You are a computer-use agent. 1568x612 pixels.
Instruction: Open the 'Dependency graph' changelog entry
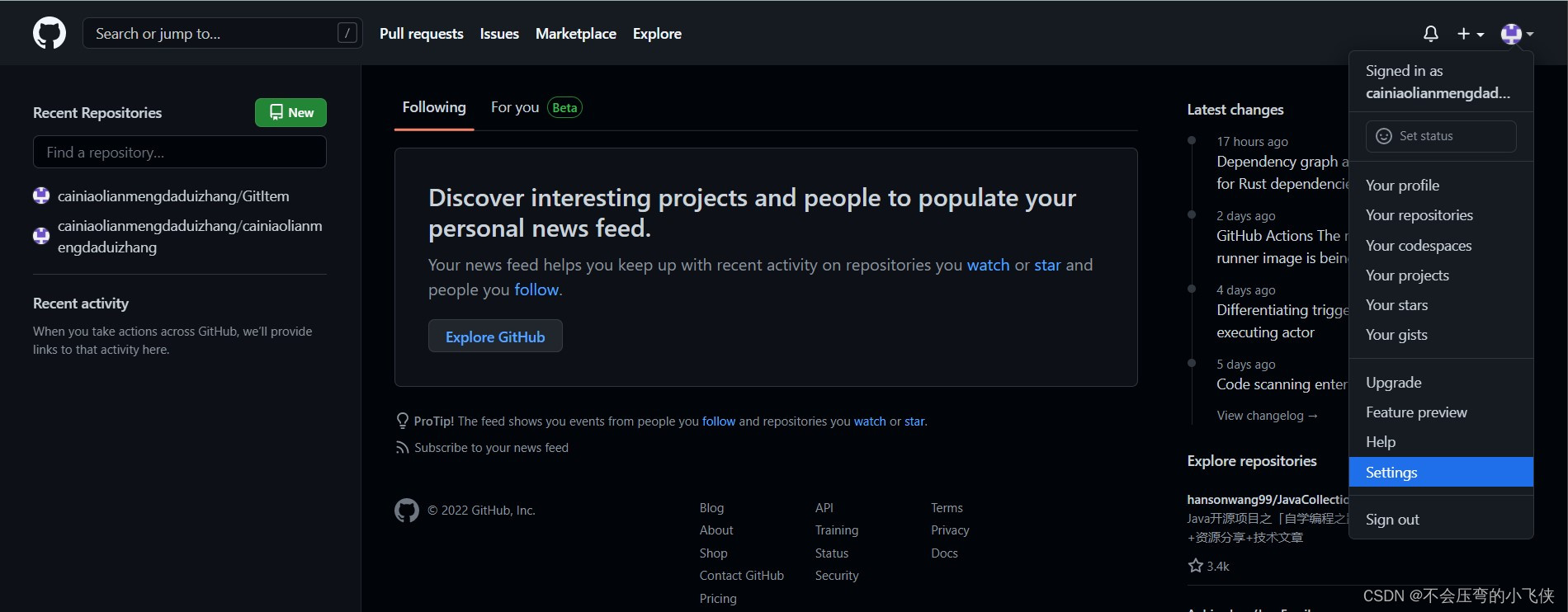(x=1282, y=172)
